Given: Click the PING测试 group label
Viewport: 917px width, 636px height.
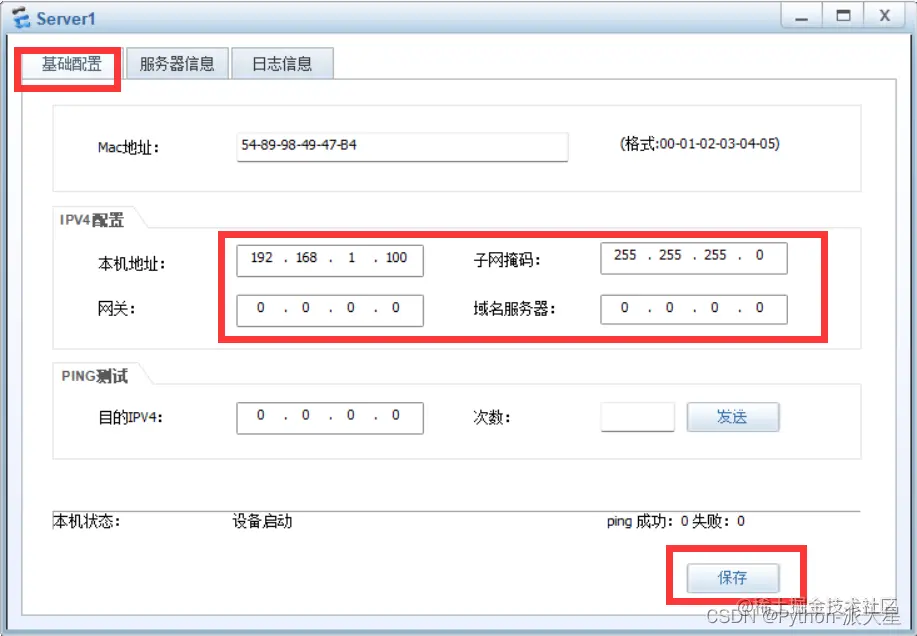Looking at the screenshot, I should coord(94,376).
